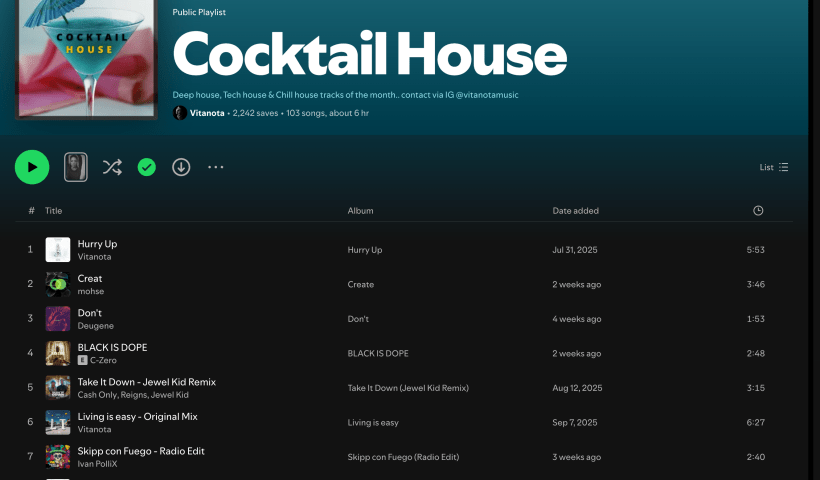The image size is (820, 480).
Task: Click the BLACK IS DOPE album artwork
Action: pyautogui.click(x=58, y=353)
